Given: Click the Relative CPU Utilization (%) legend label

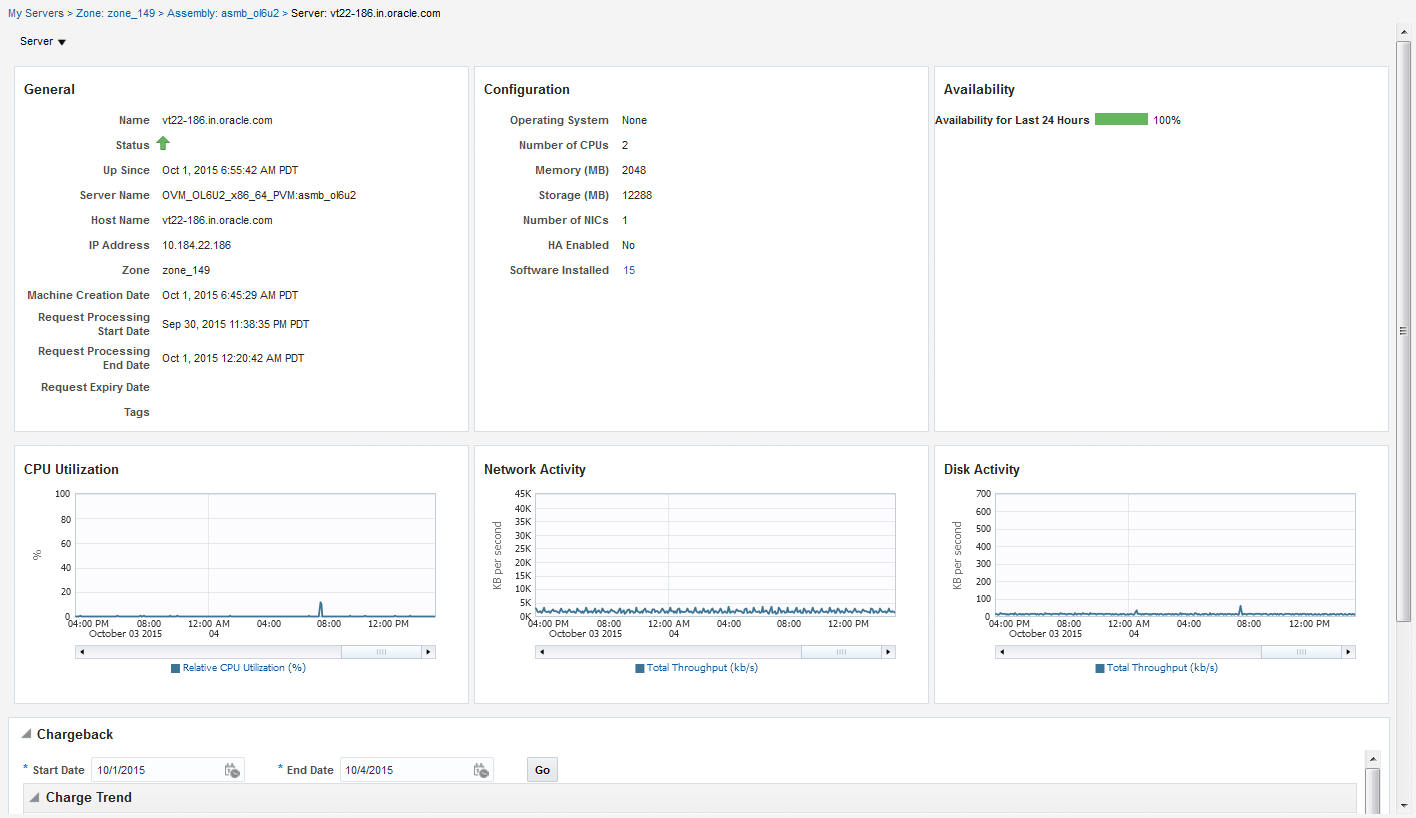Looking at the screenshot, I should pyautogui.click(x=244, y=667).
